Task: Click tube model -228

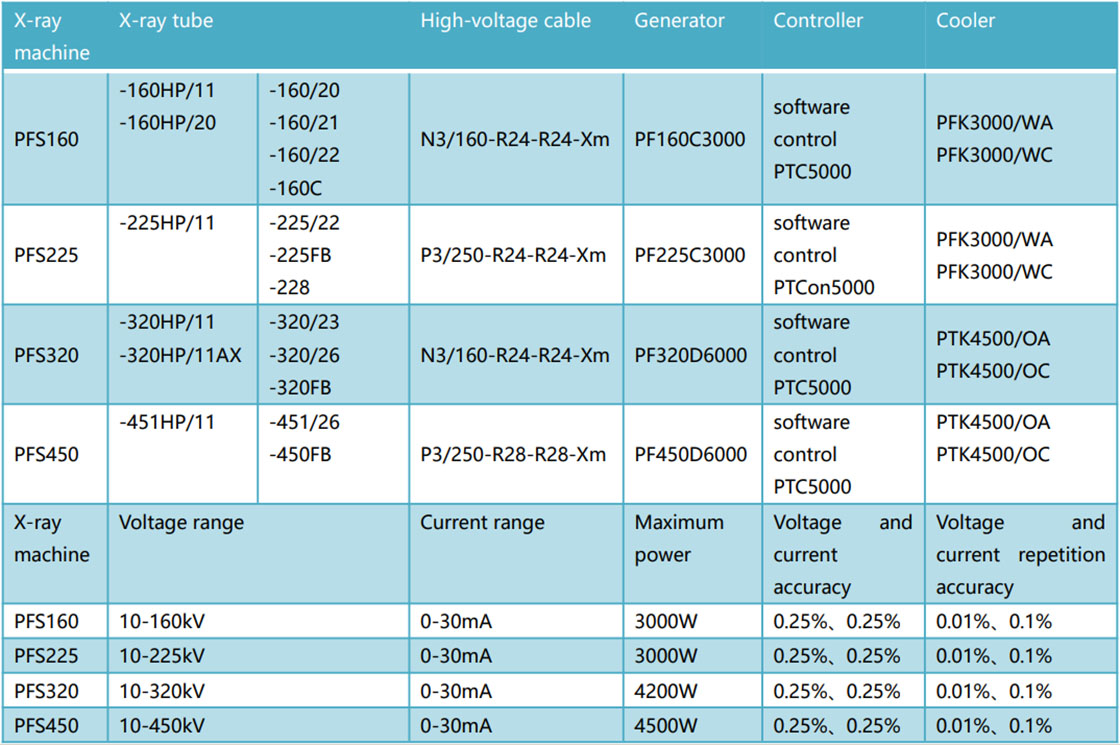Action: coord(289,287)
